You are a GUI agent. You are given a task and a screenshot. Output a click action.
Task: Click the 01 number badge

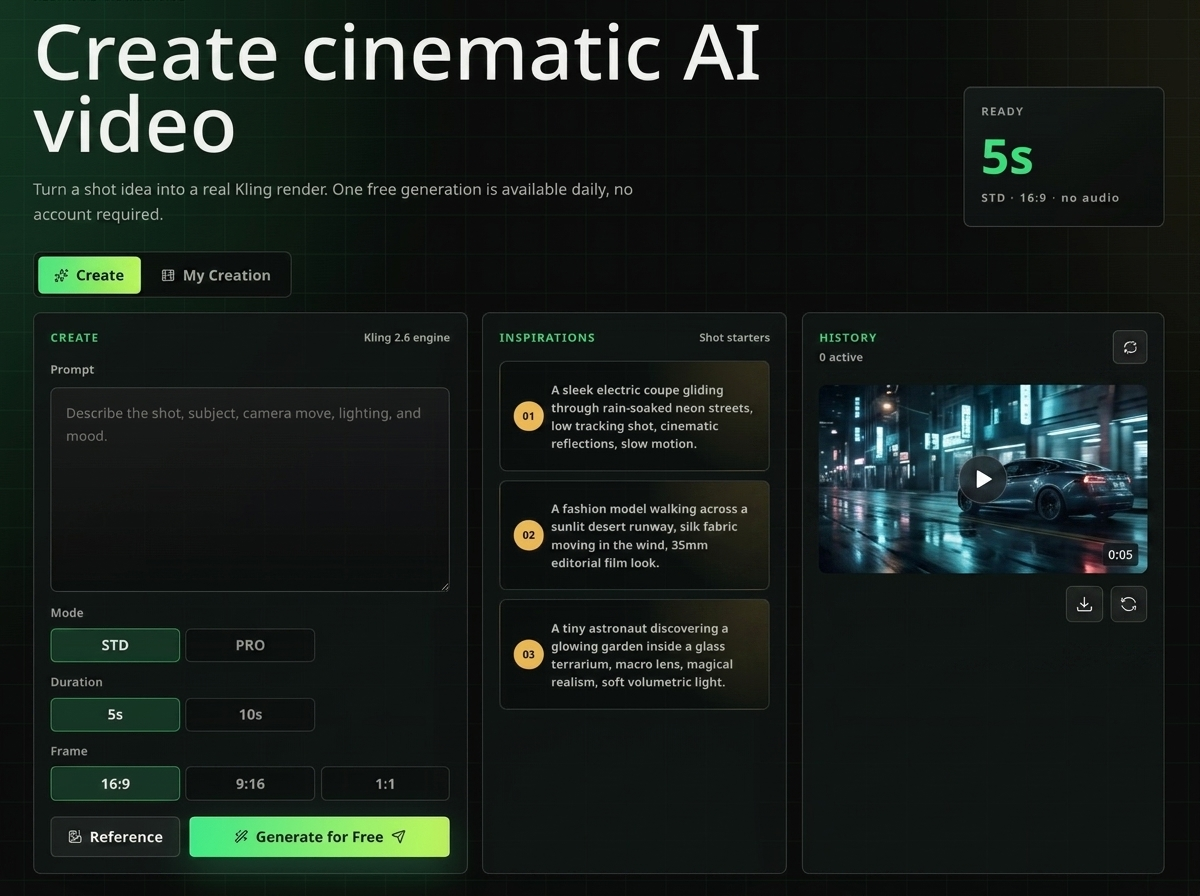coord(528,416)
